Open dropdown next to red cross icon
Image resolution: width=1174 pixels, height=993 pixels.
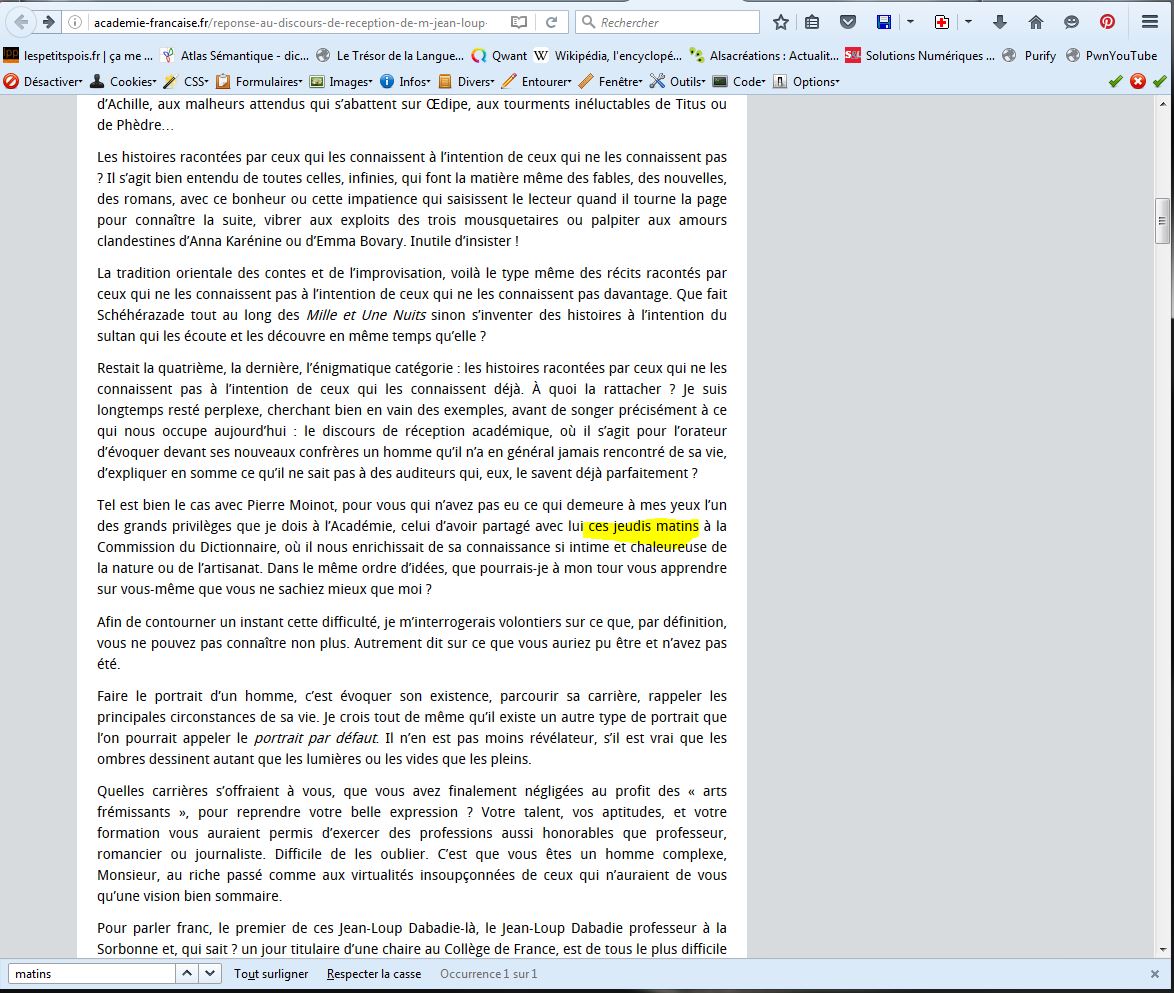(x=968, y=22)
